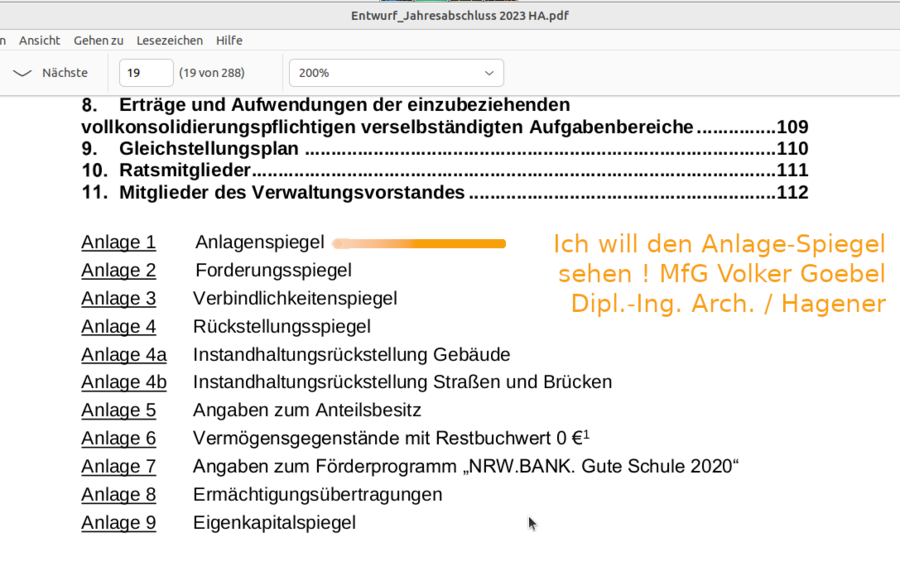Click the Nächste down-chevron icon
This screenshot has height=571, width=900.
[22, 73]
